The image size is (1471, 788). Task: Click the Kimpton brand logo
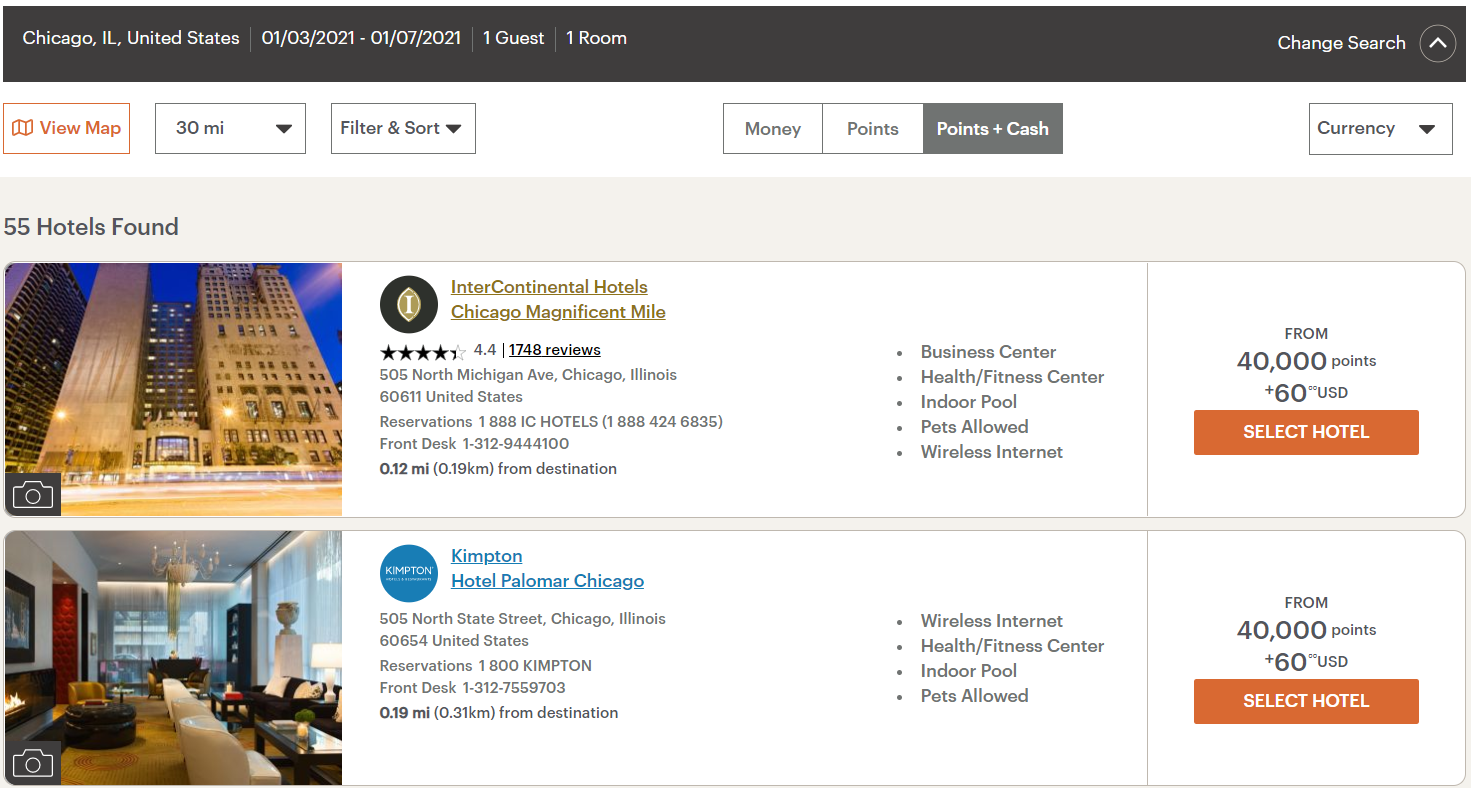pyautogui.click(x=409, y=573)
